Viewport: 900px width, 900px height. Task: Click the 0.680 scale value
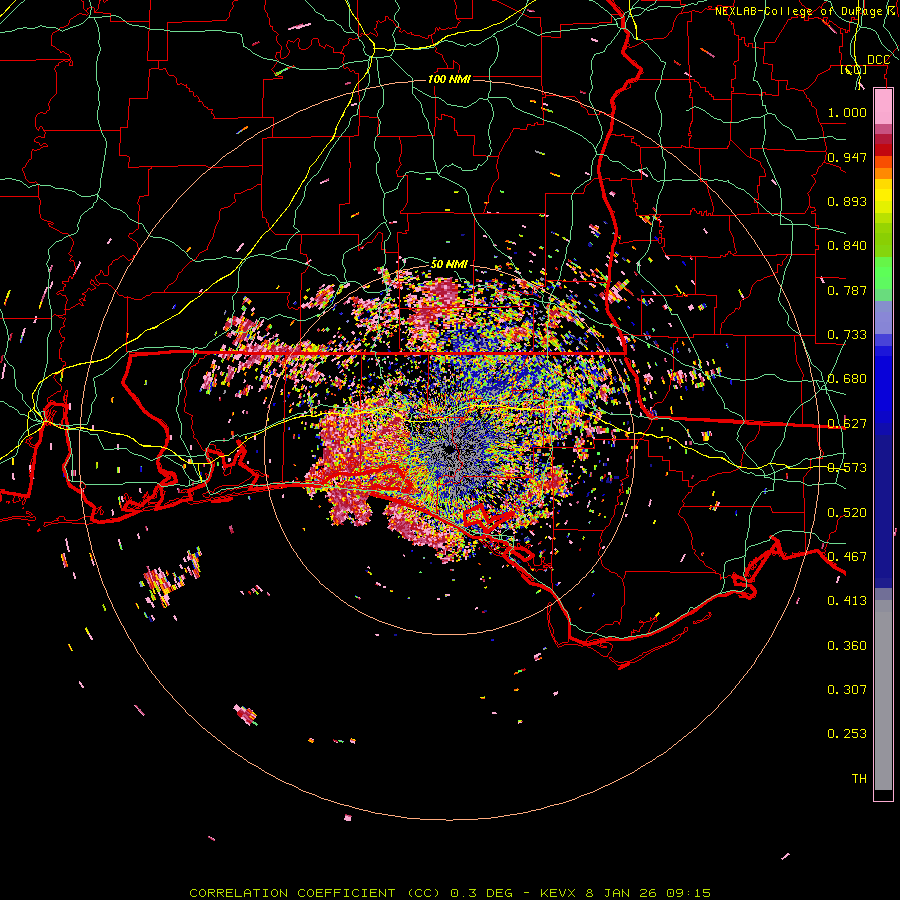click(847, 378)
